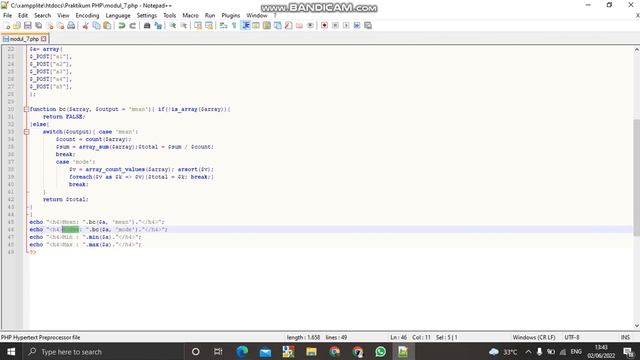Open the Language menu
The width and height of the screenshot is (640, 360).
(118, 16)
